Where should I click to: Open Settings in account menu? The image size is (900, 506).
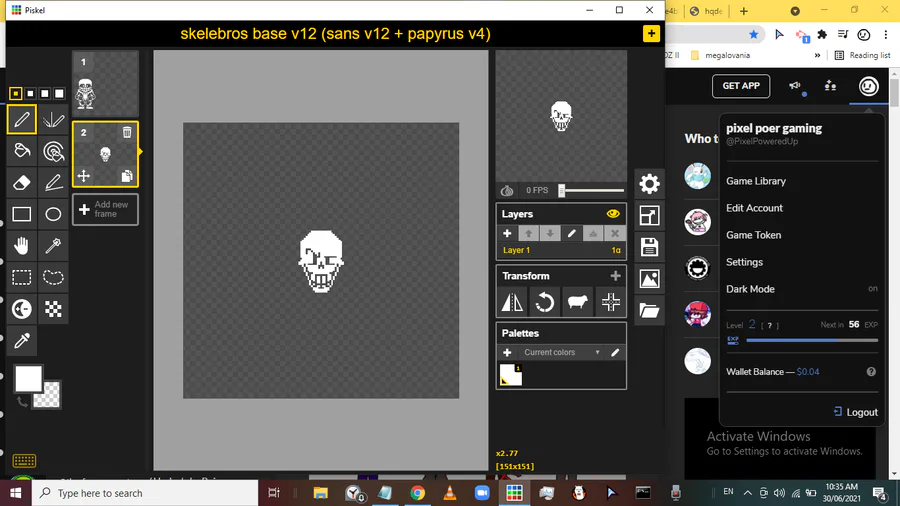tap(744, 262)
